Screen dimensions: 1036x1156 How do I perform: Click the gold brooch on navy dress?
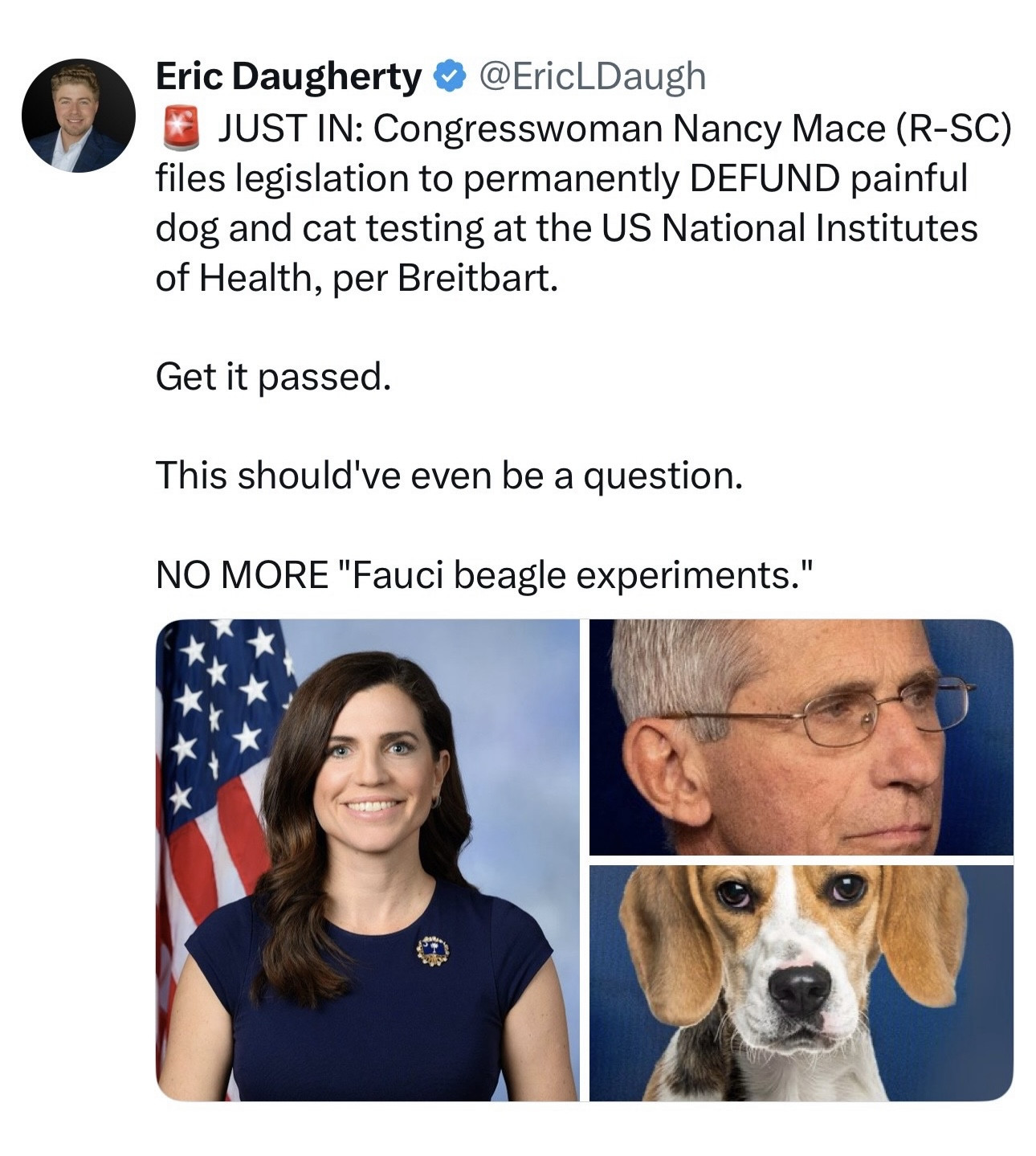click(433, 951)
